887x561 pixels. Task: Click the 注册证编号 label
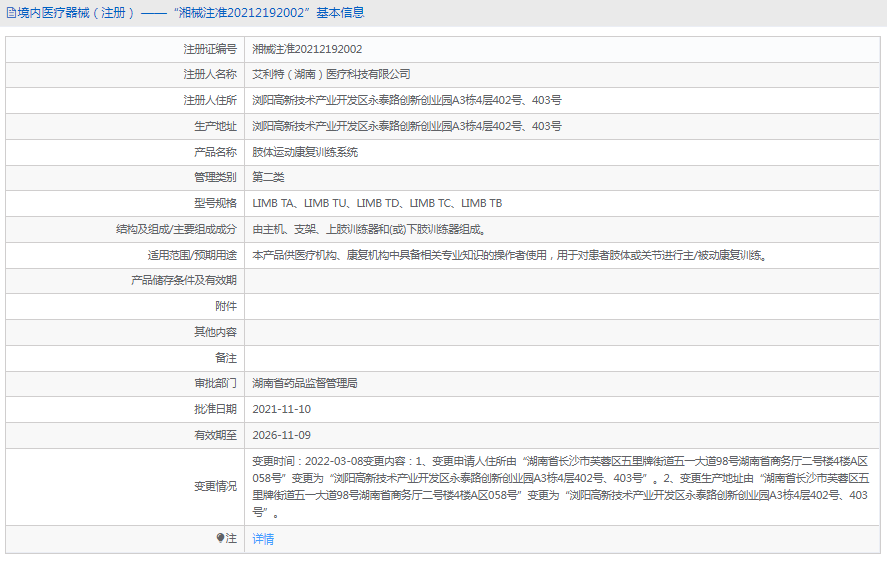pos(210,49)
